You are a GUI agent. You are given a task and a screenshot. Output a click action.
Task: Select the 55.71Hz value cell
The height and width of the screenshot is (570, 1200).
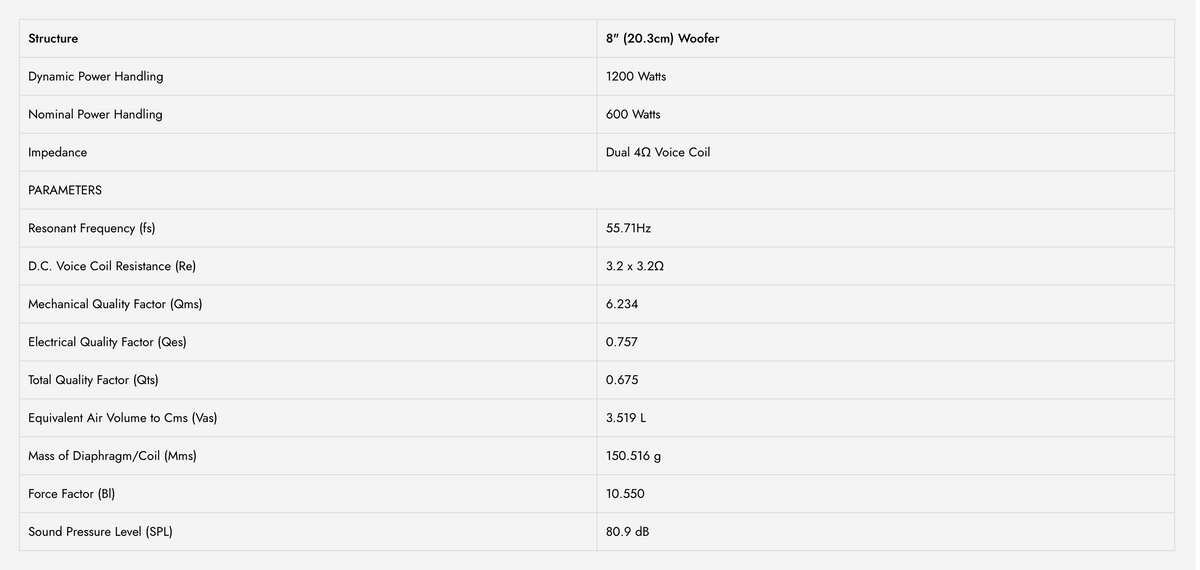point(886,228)
